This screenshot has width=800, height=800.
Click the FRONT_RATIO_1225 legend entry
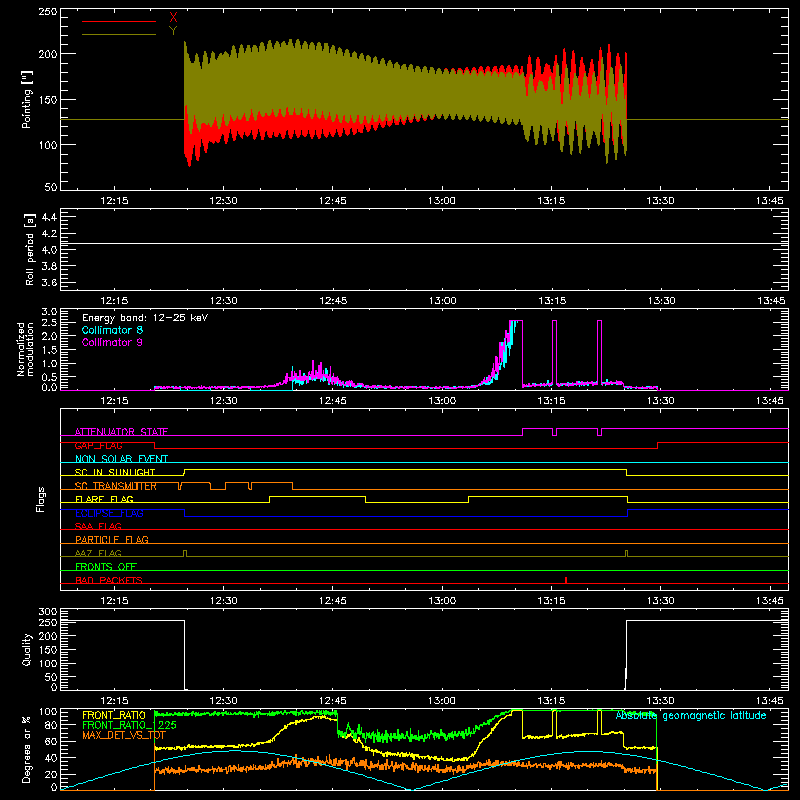coord(129,725)
